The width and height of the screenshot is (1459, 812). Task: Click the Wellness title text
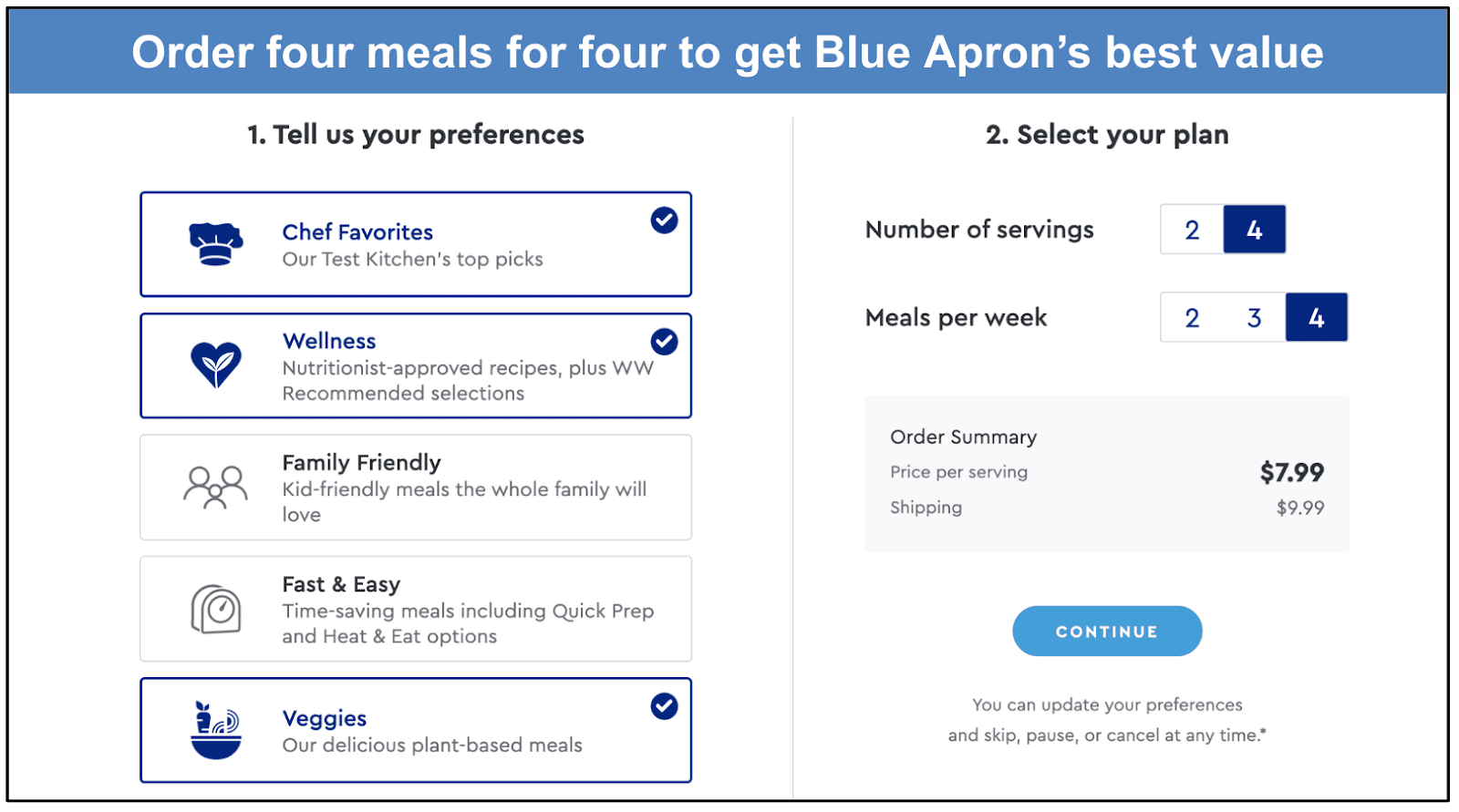[329, 341]
